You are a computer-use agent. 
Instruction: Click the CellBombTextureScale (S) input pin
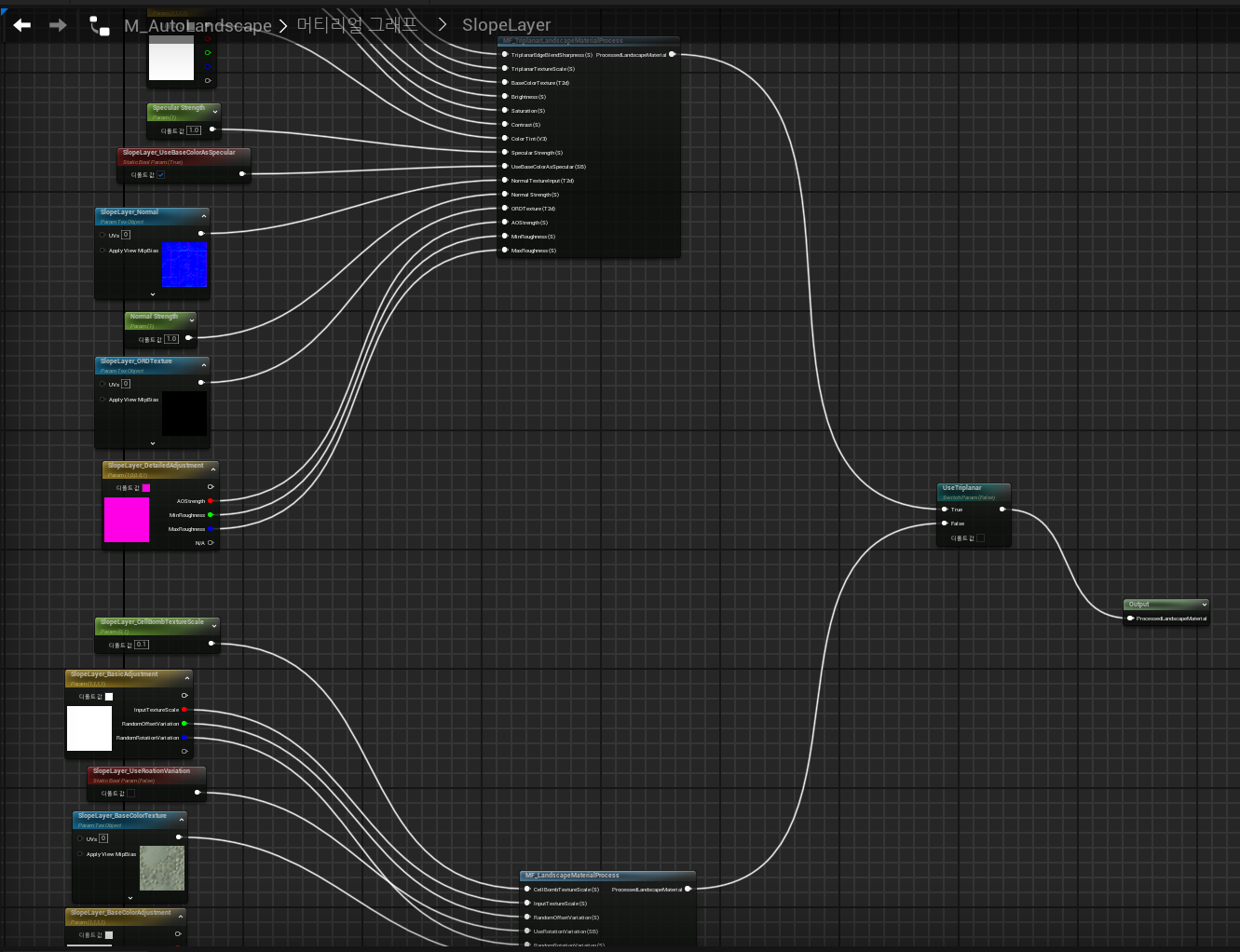pos(527,889)
